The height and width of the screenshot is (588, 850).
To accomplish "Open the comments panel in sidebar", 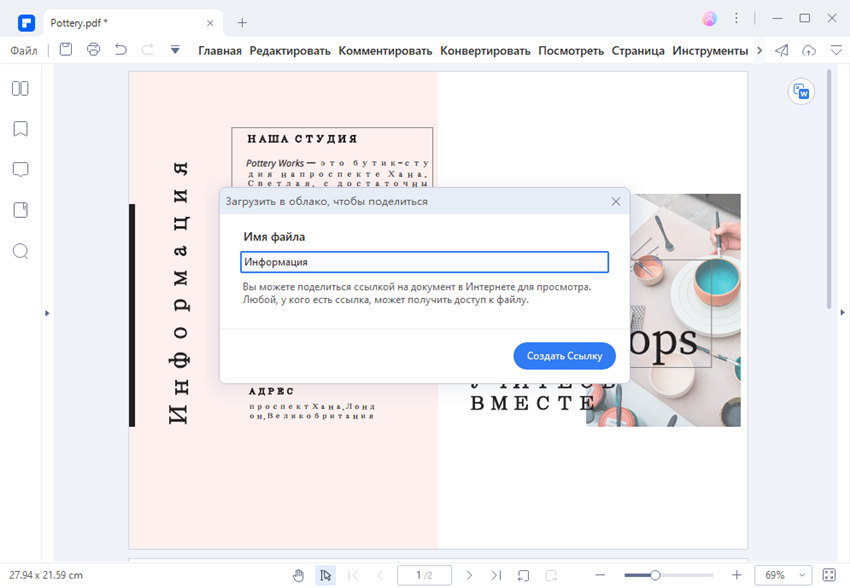I will coord(21,170).
